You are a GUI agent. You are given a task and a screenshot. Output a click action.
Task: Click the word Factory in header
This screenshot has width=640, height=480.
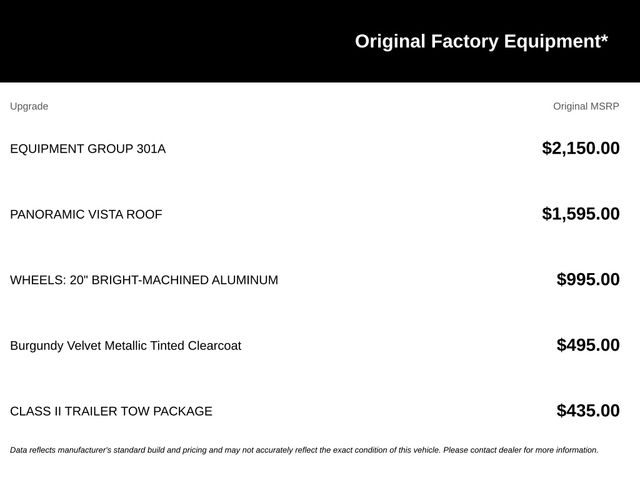coord(464,42)
